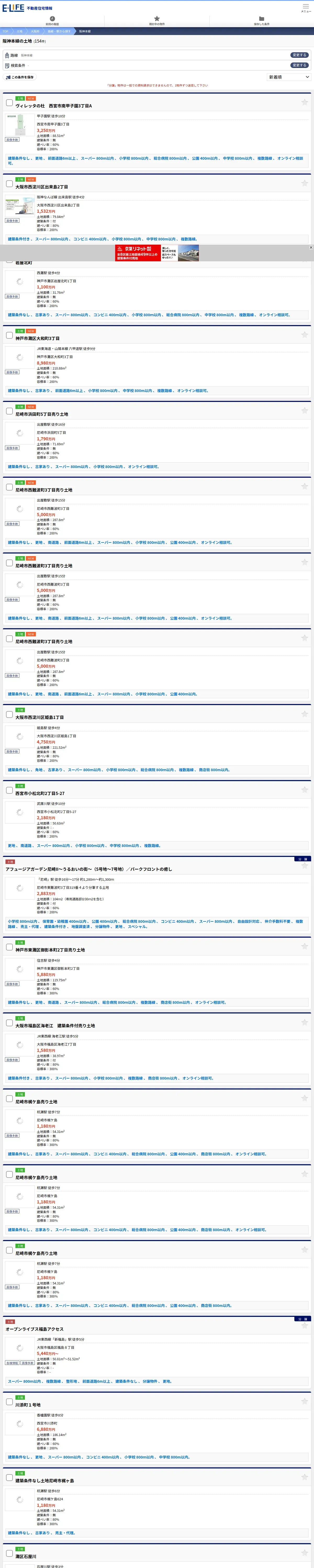Viewport: 314px width, 1568px height.
Task: Click 3,250万円 price of ヴィレッタの杜
Action: (x=46, y=130)
